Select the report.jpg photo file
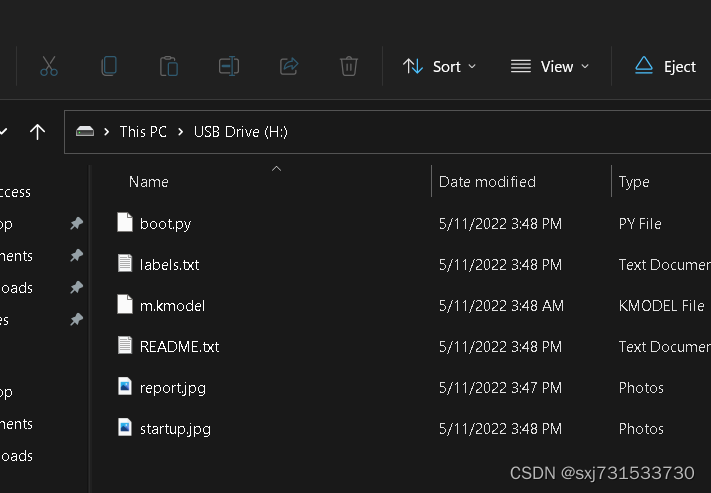The height and width of the screenshot is (493, 711). [172, 387]
